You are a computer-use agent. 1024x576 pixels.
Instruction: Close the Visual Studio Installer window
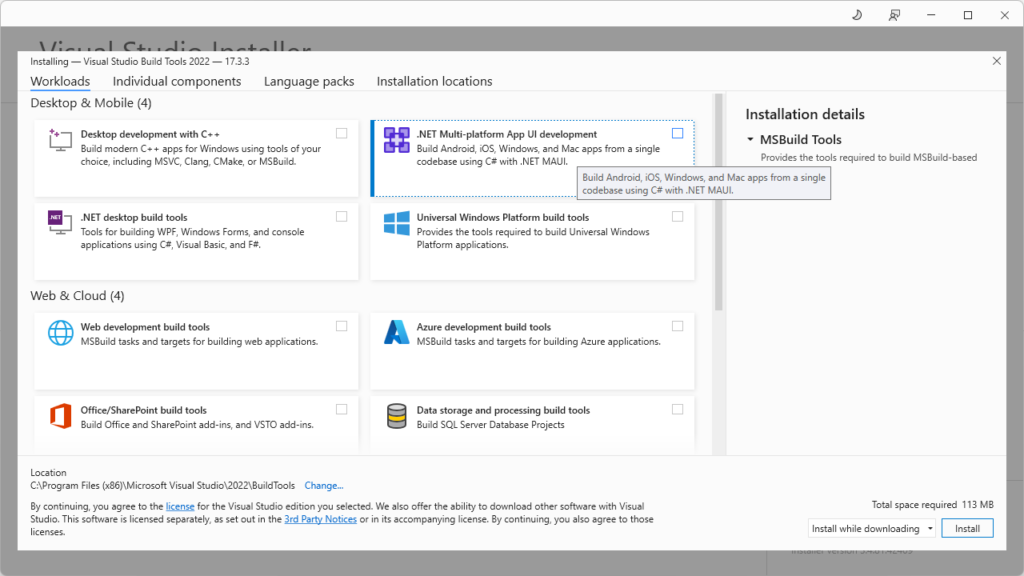(x=1004, y=15)
